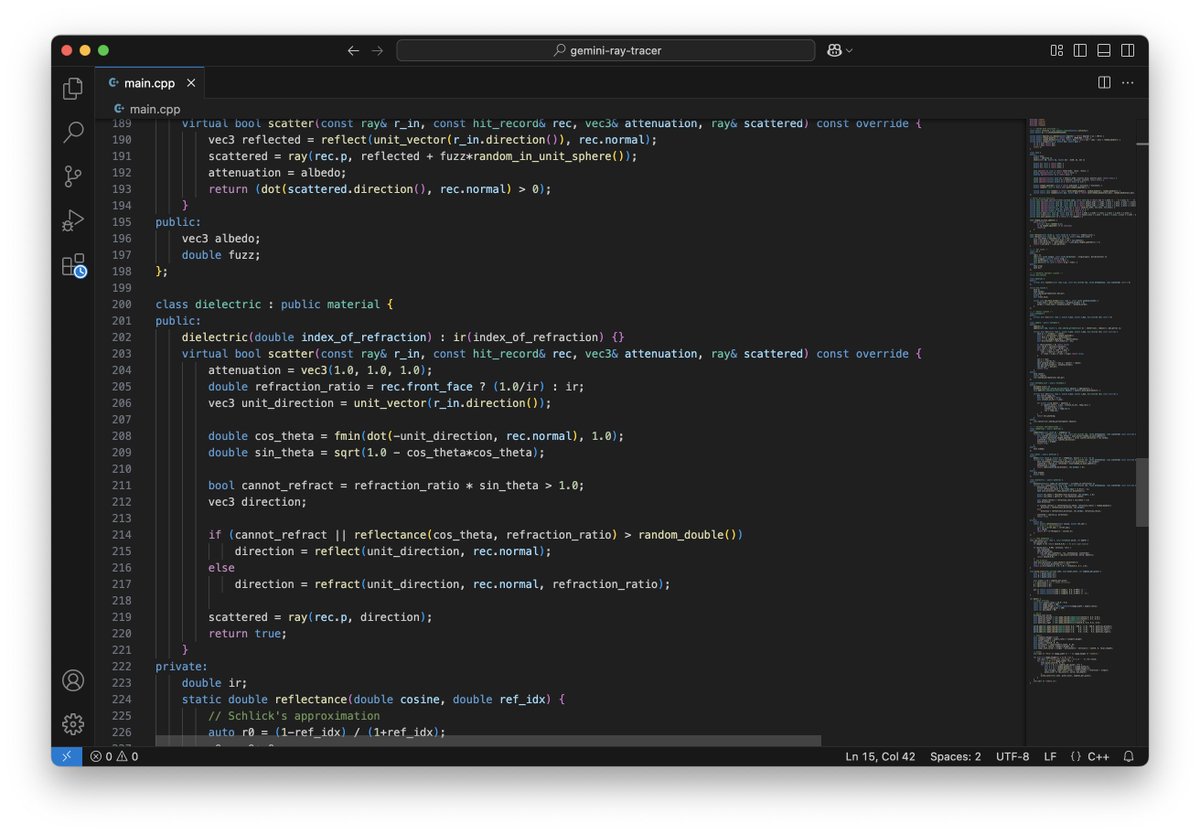
Task: Open the Customize Layout options
Action: 1056,49
